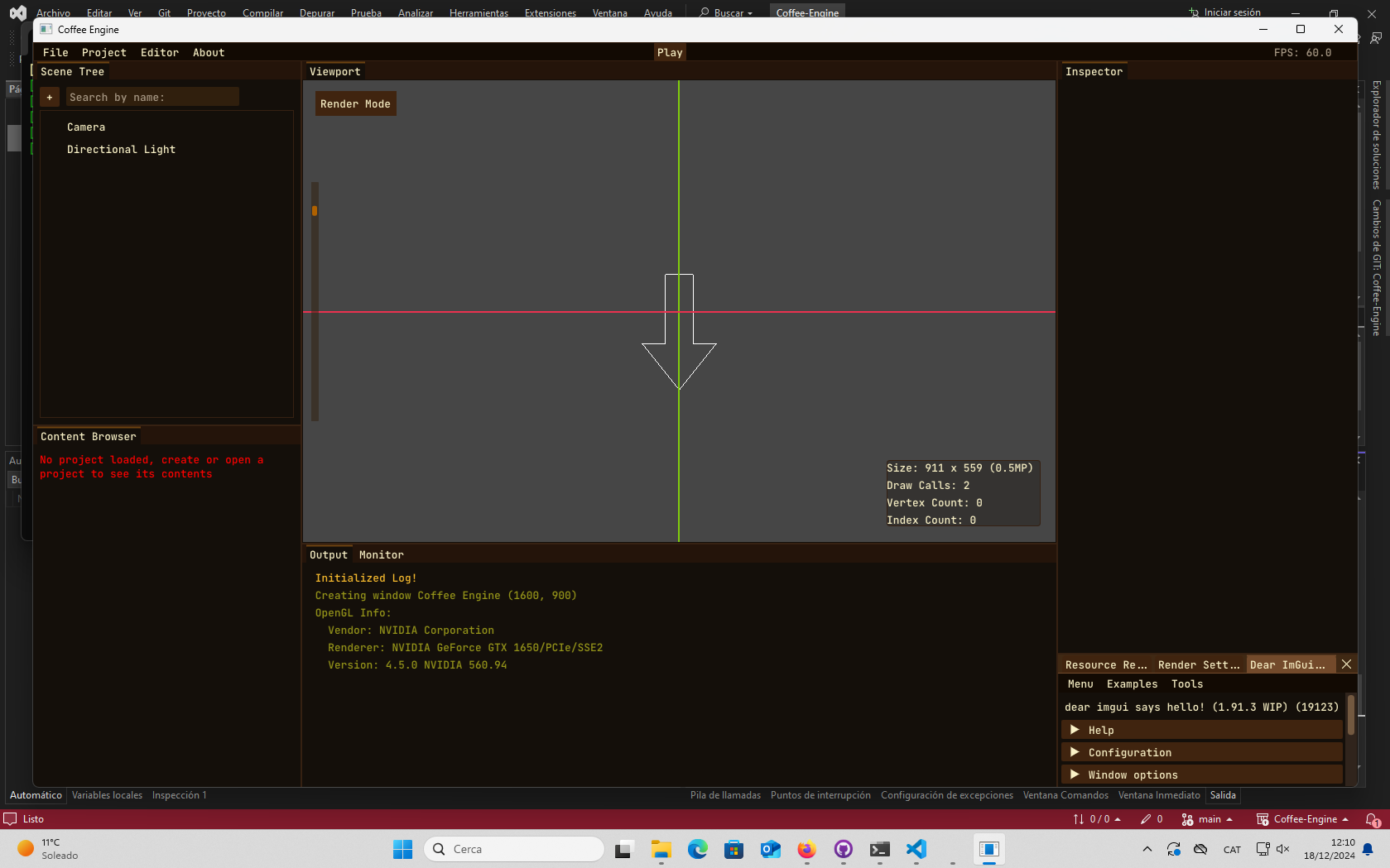Screen dimensions: 1390x868
Task: Open the Inspector panel tab
Action: (x=1094, y=71)
